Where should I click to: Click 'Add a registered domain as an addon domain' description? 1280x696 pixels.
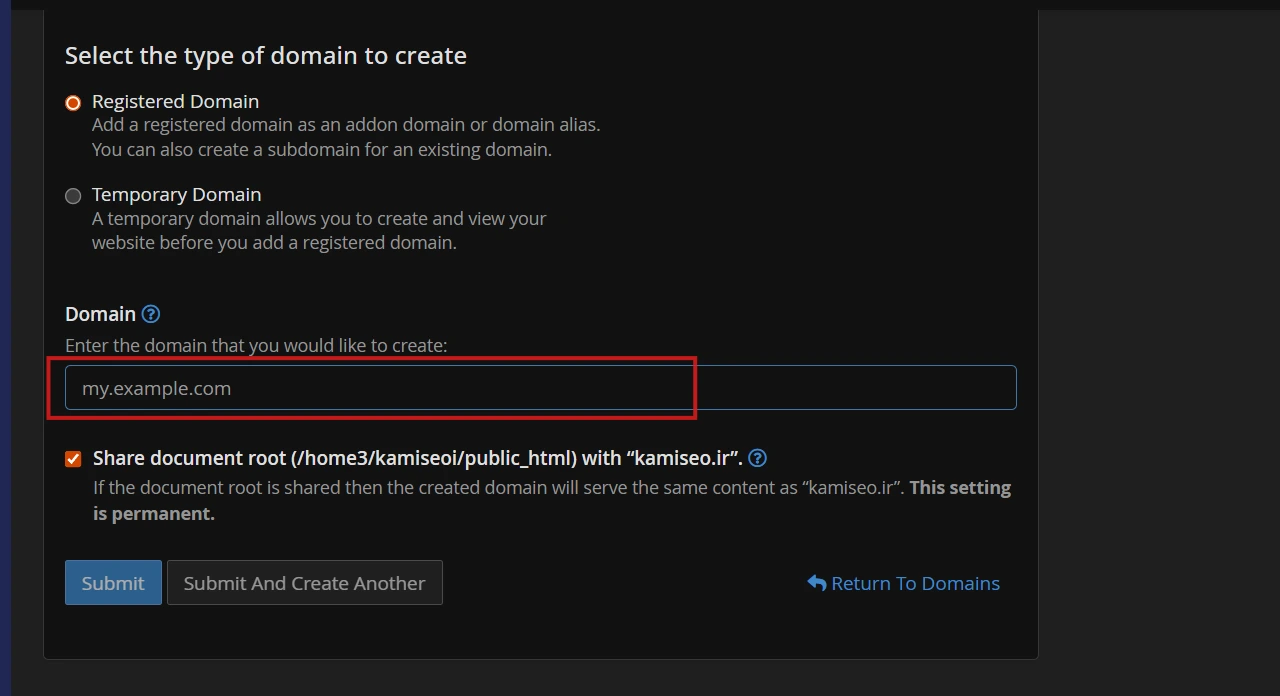pyautogui.click(x=346, y=138)
